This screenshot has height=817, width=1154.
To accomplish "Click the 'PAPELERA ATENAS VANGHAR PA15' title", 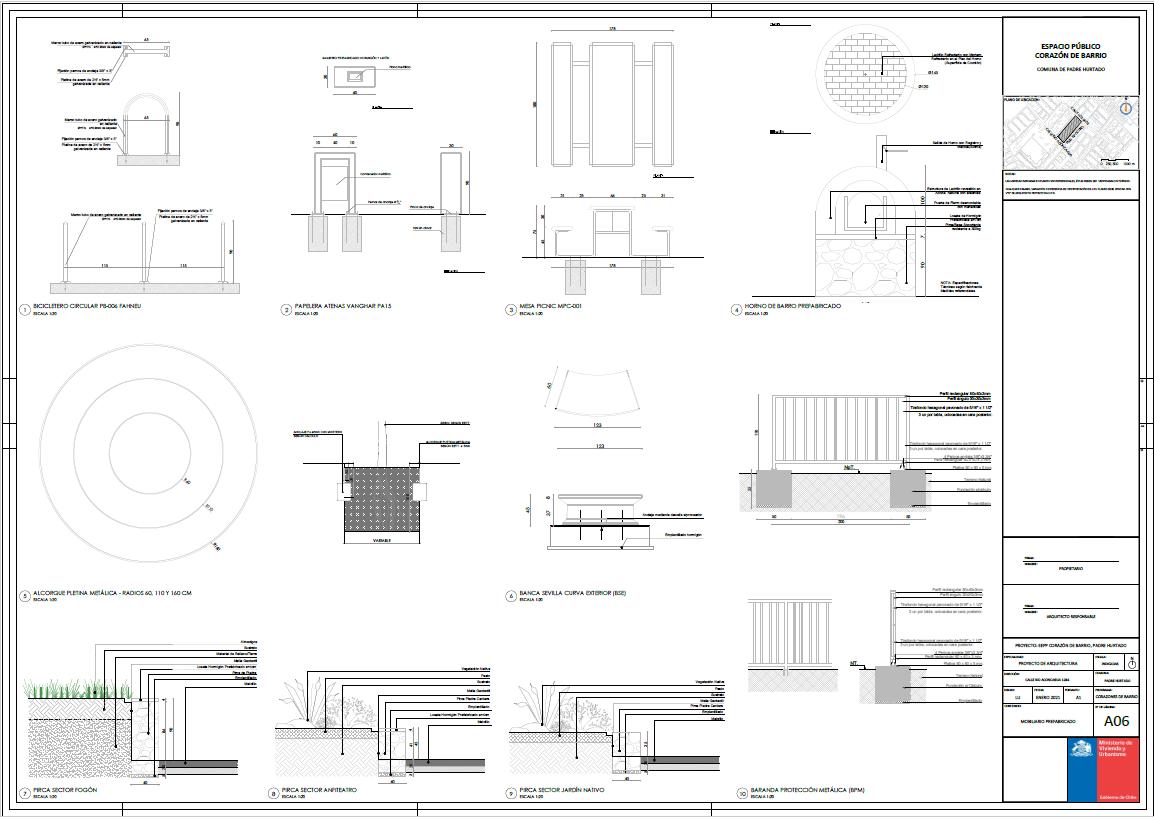I will click(342, 306).
